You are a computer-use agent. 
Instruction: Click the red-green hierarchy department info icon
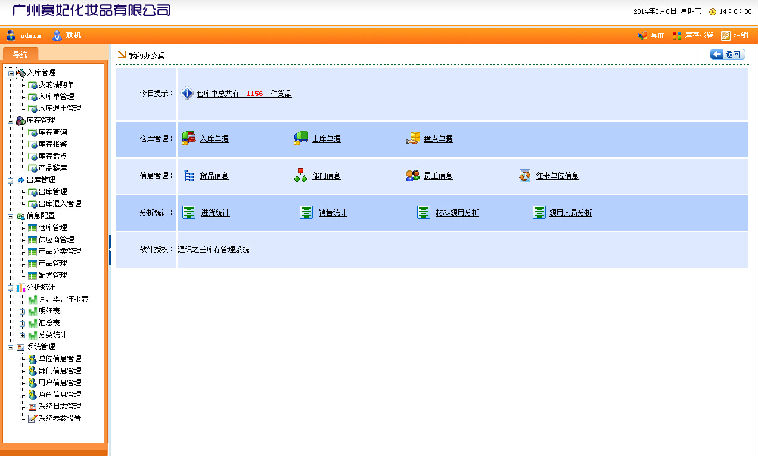tap(300, 175)
